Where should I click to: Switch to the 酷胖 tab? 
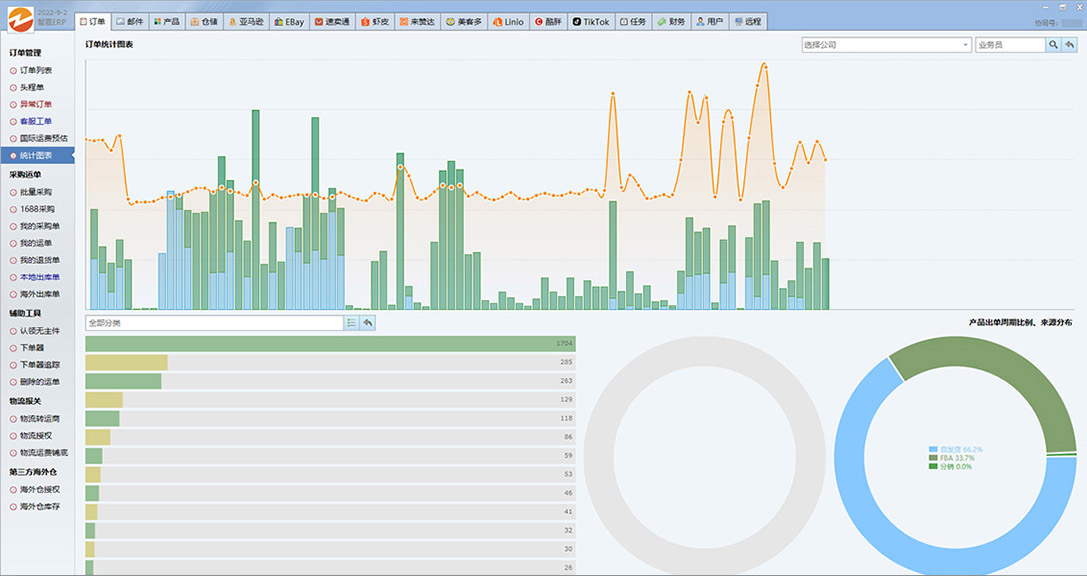548,22
